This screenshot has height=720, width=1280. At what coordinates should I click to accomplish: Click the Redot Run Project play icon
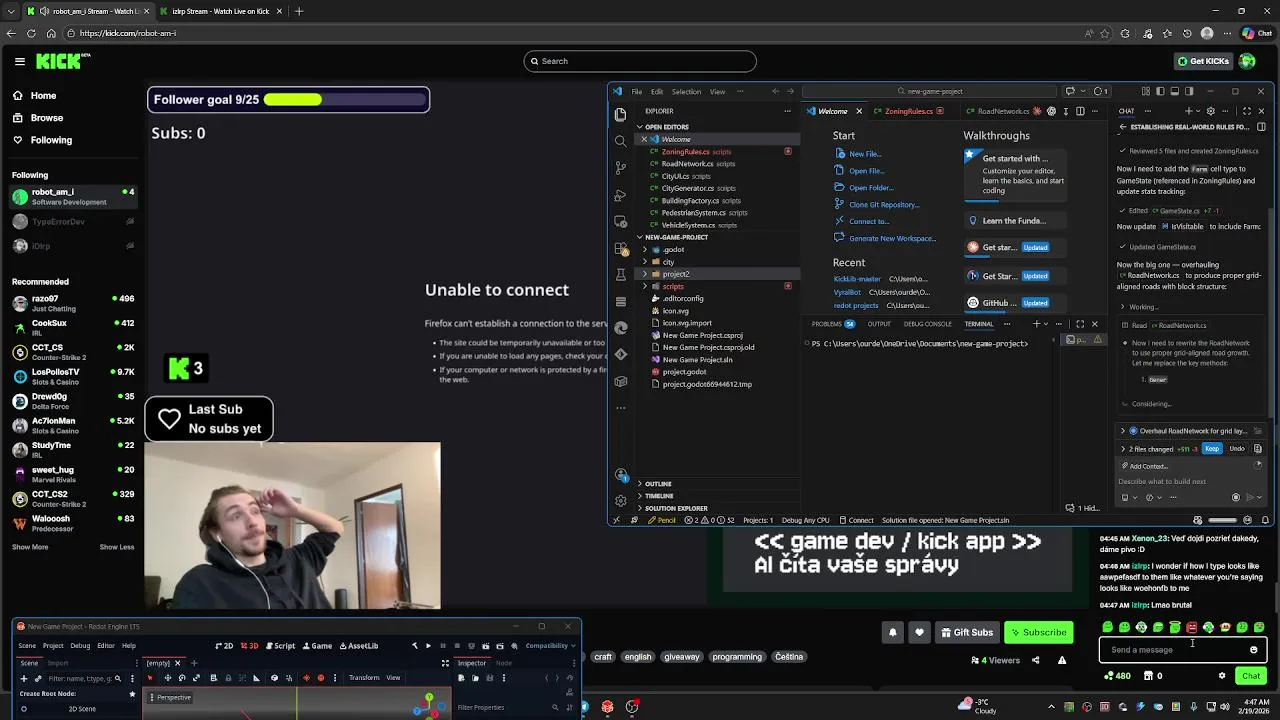click(x=428, y=646)
